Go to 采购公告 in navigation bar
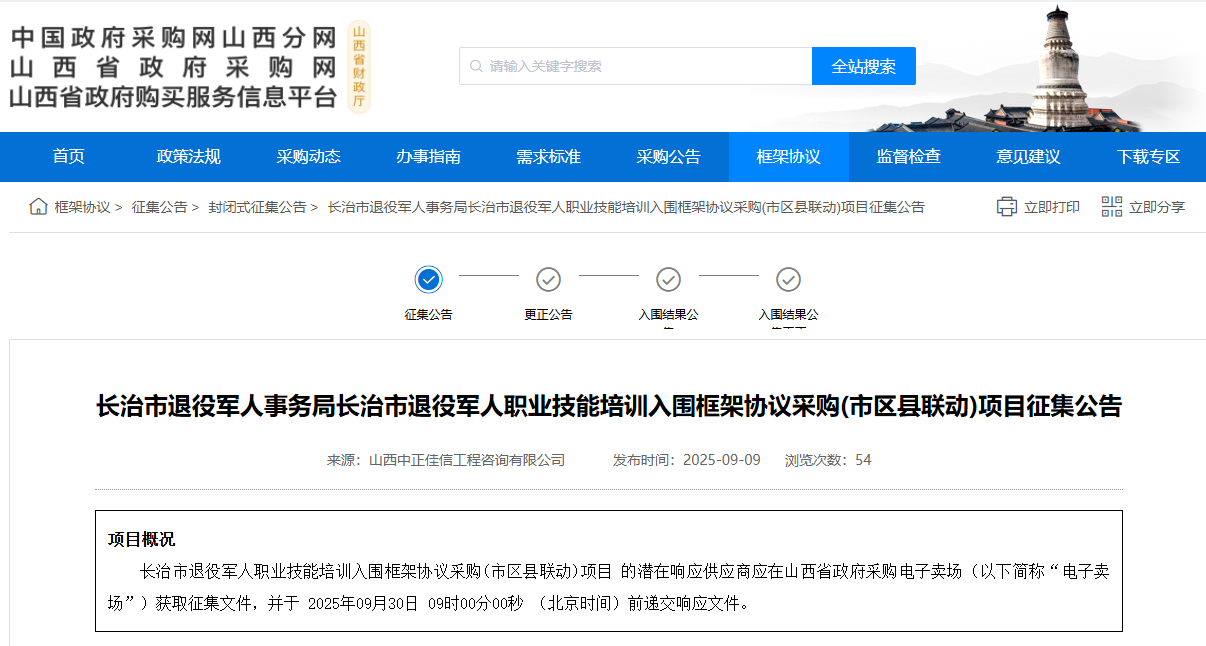 click(669, 157)
